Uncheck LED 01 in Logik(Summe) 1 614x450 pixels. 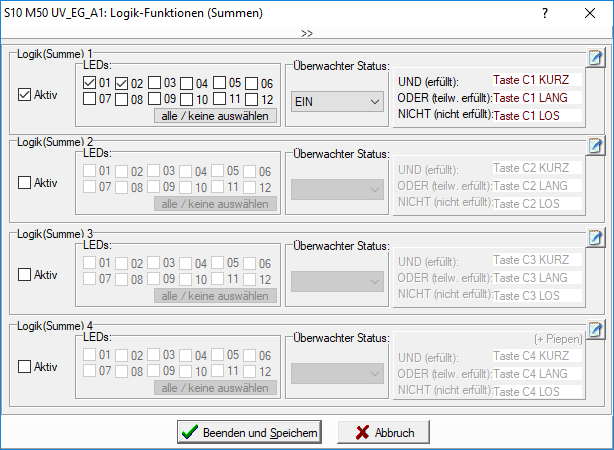tap(90, 83)
